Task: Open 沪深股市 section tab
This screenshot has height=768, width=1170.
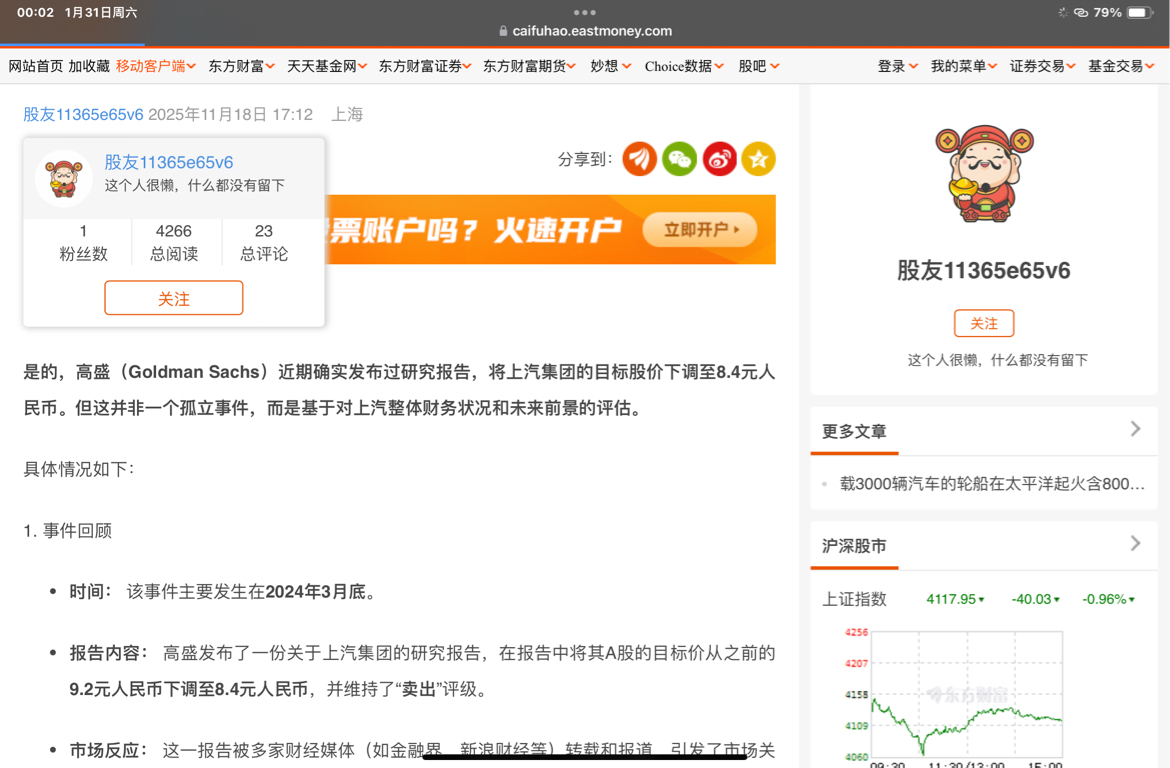Action: (854, 546)
